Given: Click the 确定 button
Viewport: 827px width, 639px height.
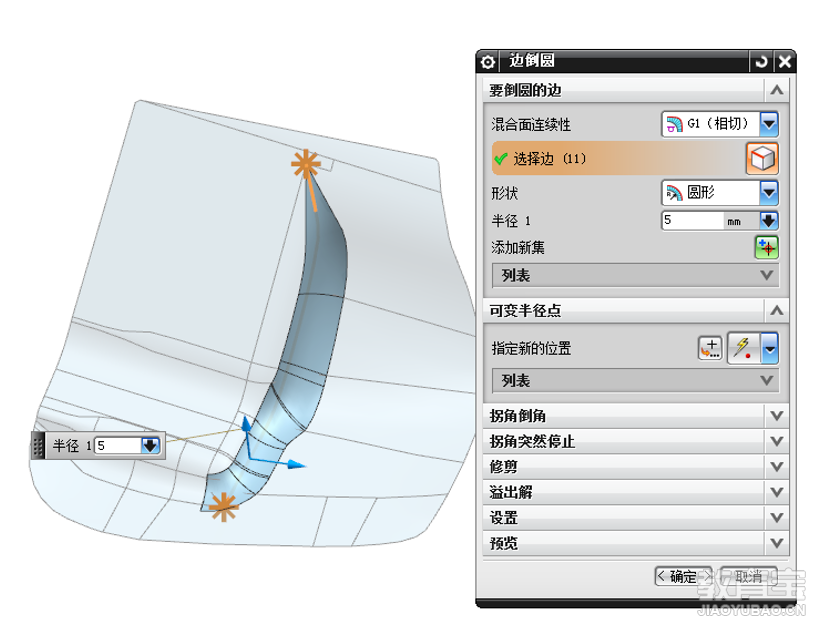Looking at the screenshot, I should [683, 576].
